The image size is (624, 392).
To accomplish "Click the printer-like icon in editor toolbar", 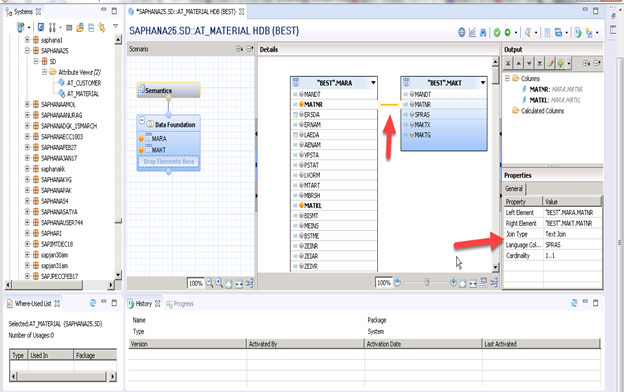I will click(558, 32).
